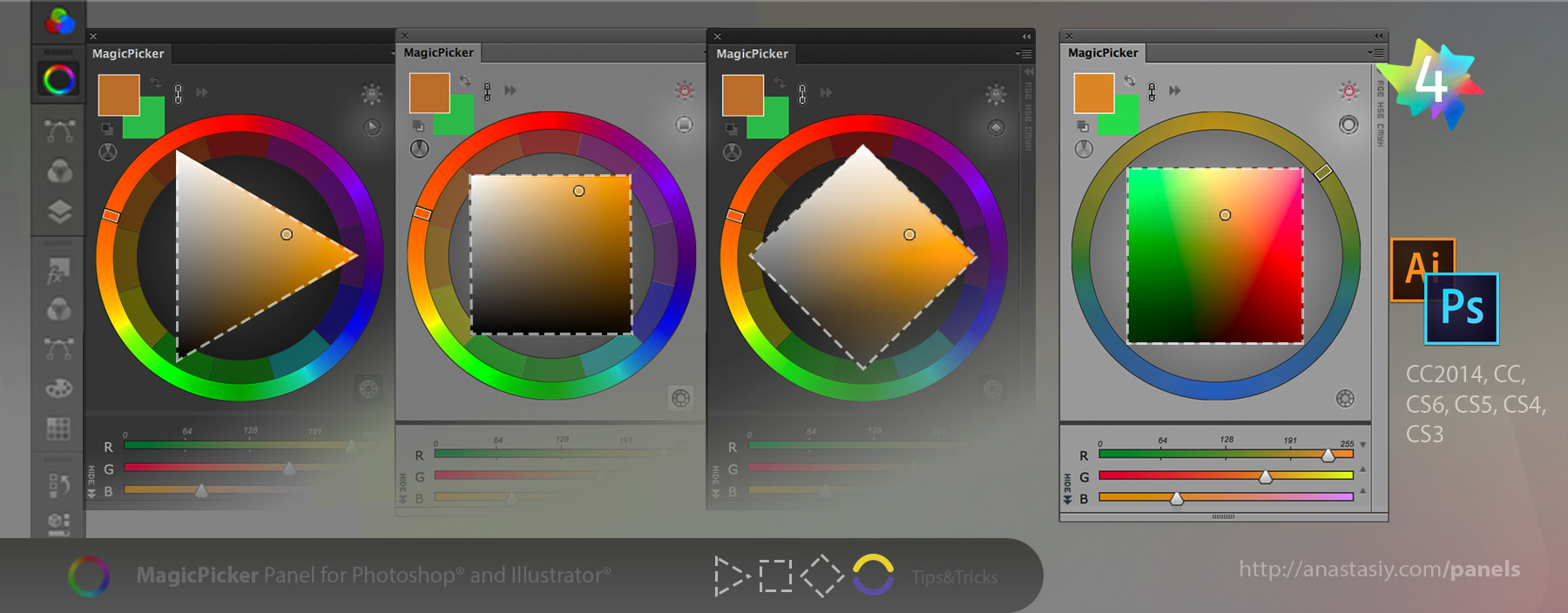
Task: Click the hue ring marker in the diamond panel
Action: click(735, 215)
